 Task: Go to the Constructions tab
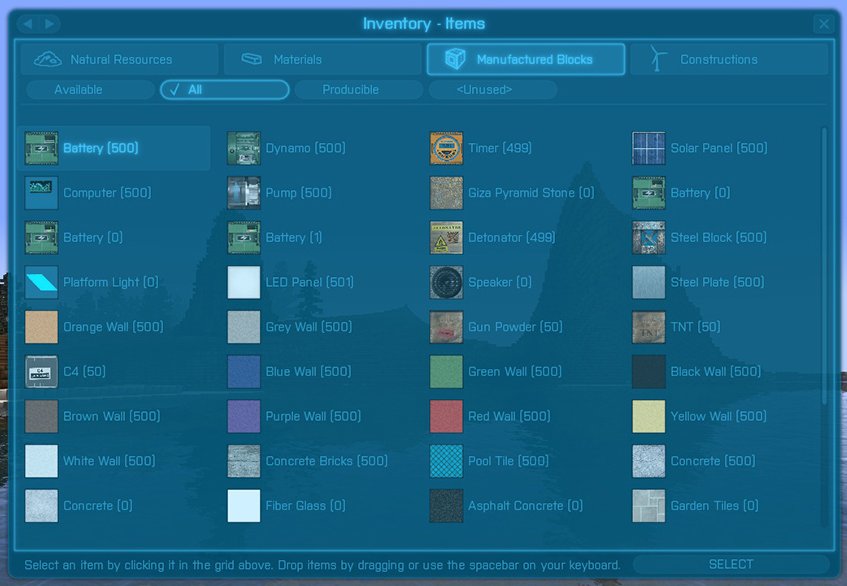coord(729,59)
